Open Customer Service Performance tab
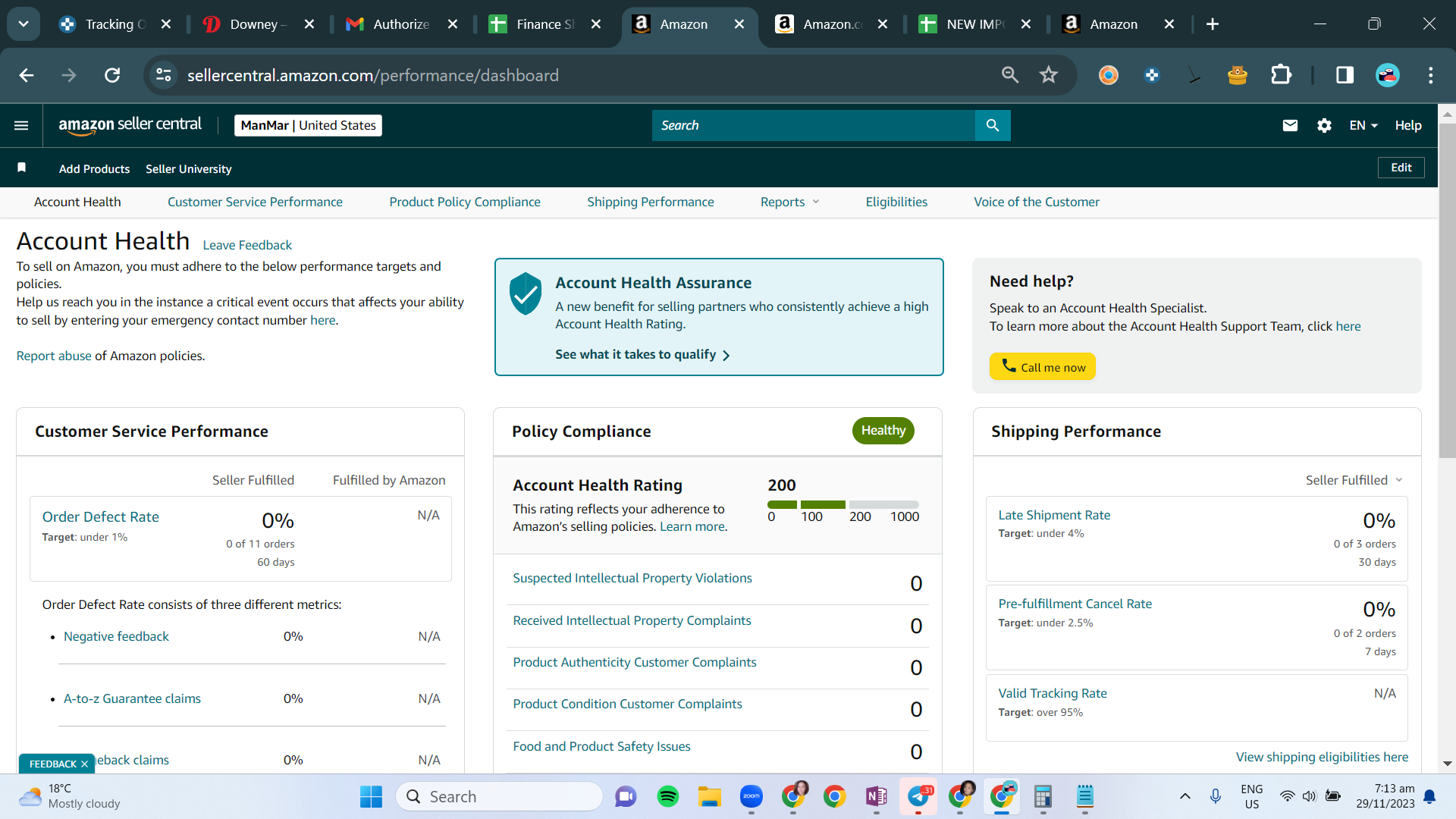 tap(255, 202)
